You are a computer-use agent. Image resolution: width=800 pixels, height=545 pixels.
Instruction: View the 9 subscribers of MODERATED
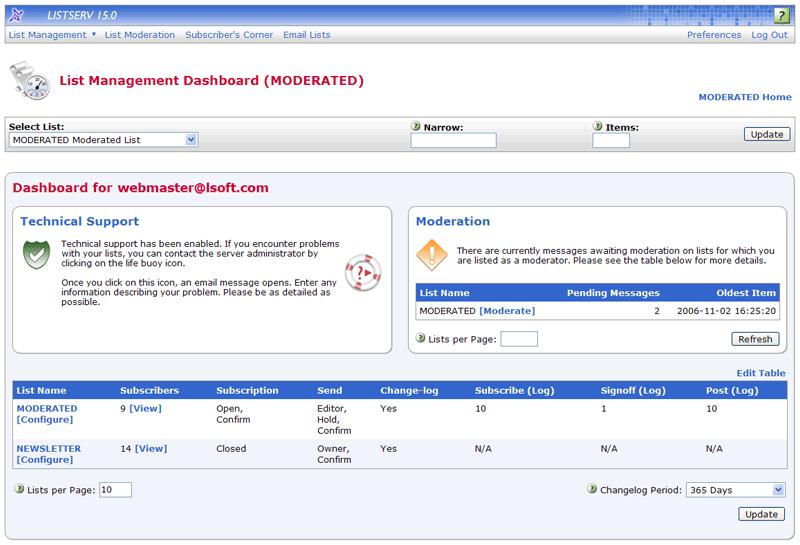click(145, 408)
